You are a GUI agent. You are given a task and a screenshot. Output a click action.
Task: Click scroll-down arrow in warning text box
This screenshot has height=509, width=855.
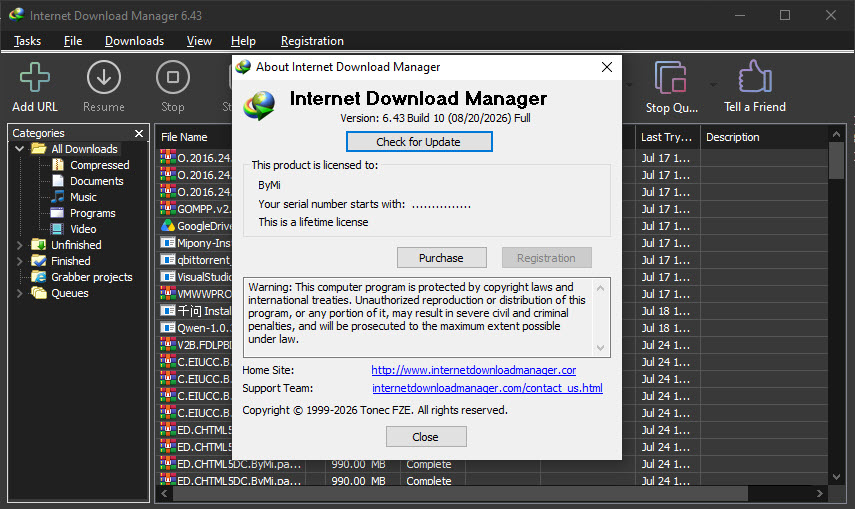(600, 348)
